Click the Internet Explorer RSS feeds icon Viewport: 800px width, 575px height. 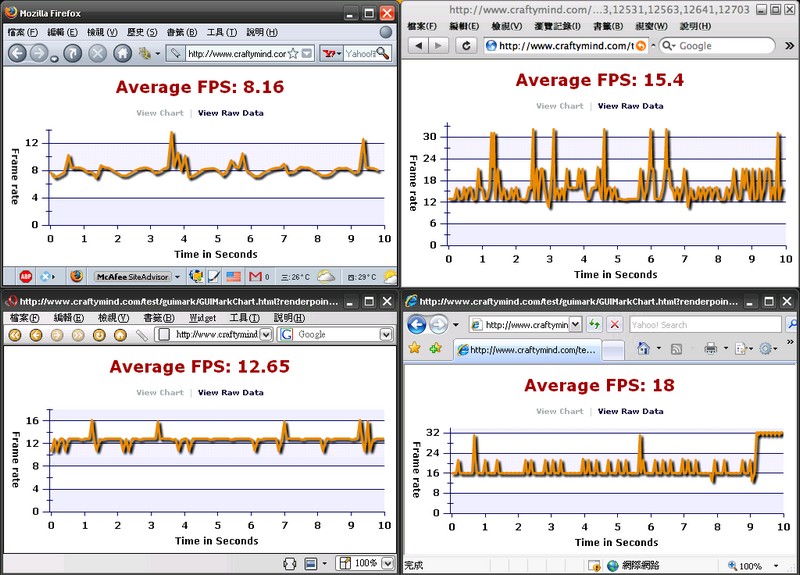[676, 349]
